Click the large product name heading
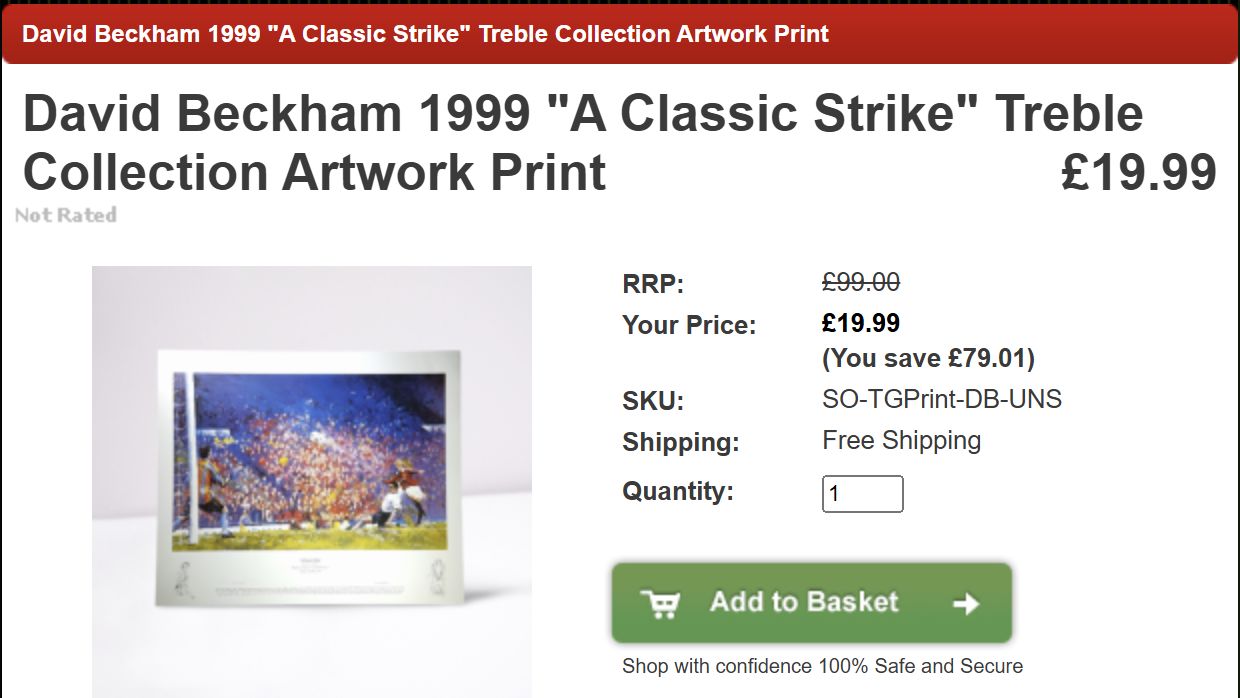 pos(582,142)
